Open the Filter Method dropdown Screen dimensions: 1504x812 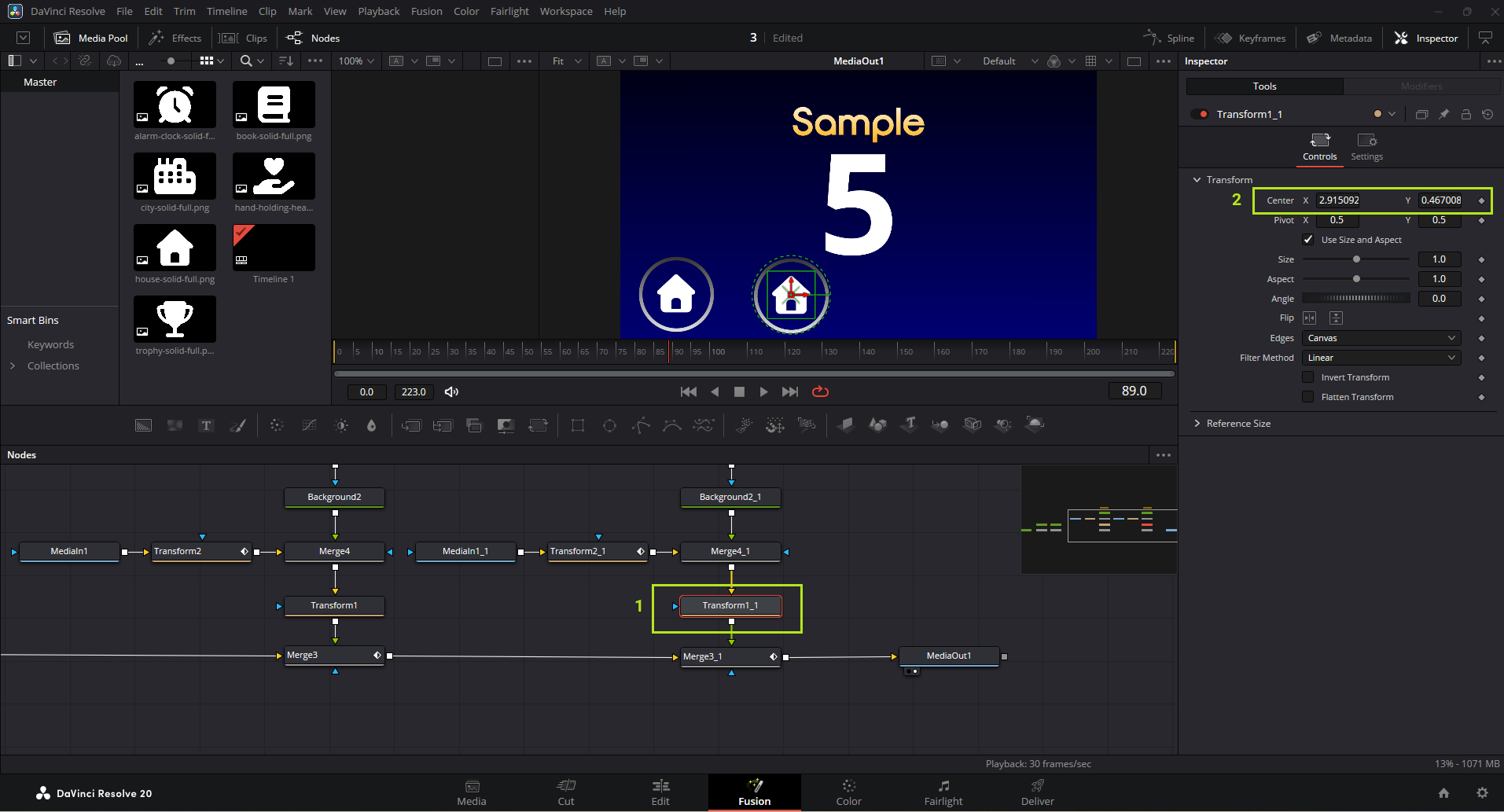coord(1381,358)
